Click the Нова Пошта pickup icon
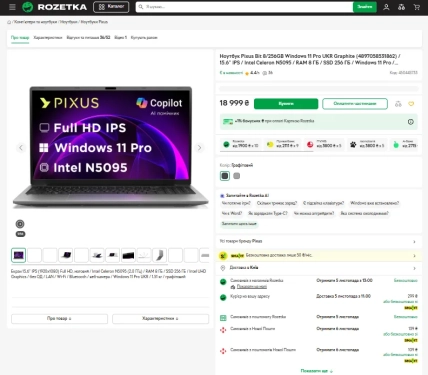Image resolution: width=428 pixels, height=375 pixels. [223, 330]
